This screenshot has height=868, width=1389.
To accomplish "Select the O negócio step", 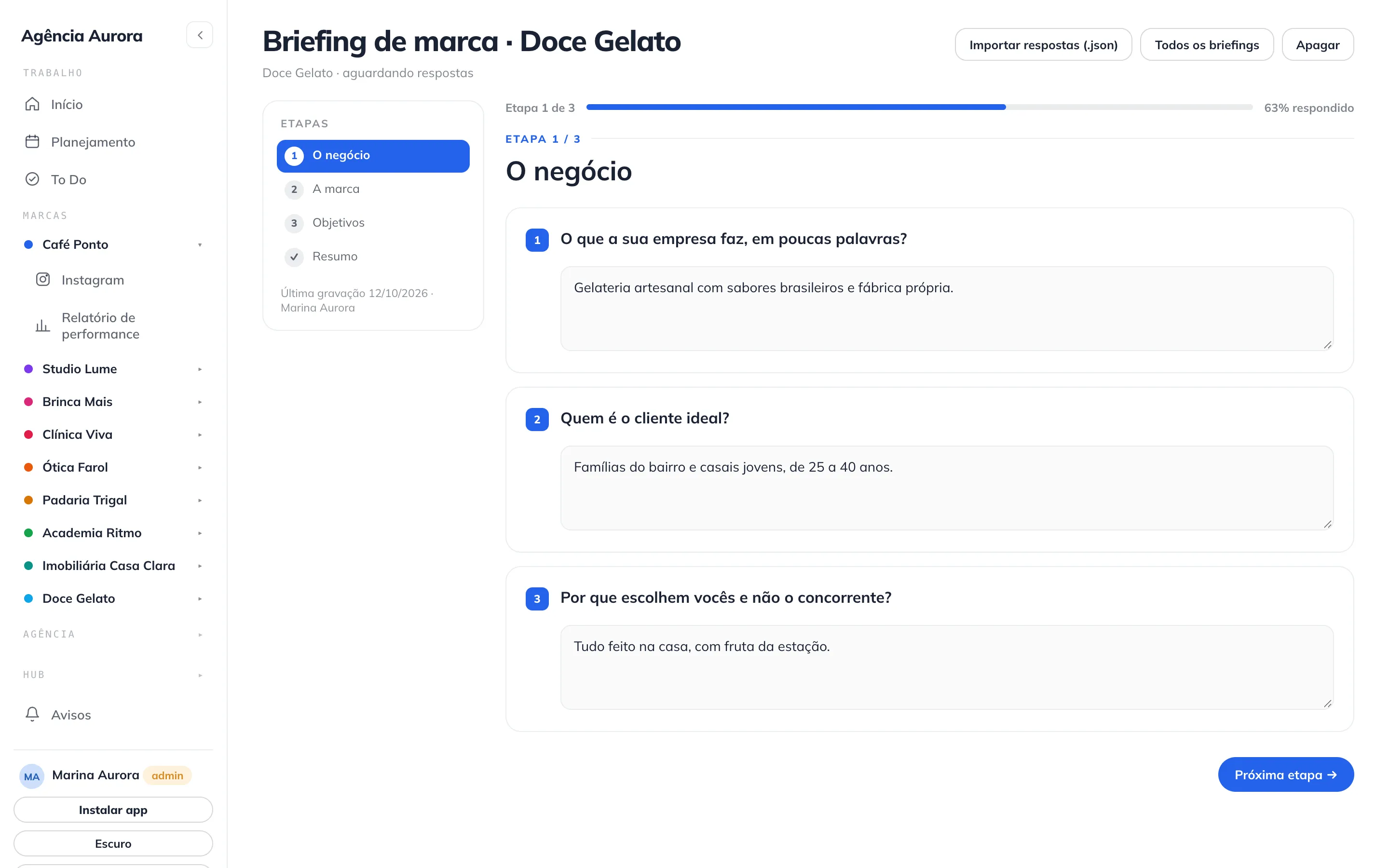I will [373, 156].
